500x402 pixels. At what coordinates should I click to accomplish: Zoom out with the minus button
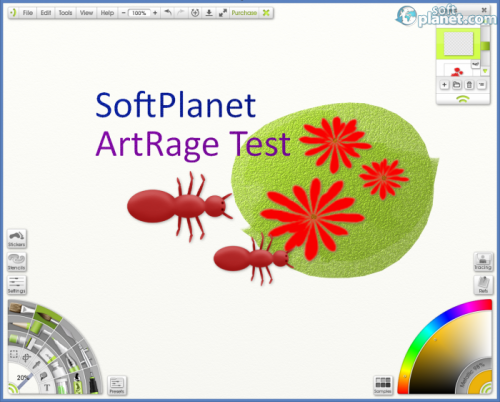pyautogui.click(x=123, y=13)
